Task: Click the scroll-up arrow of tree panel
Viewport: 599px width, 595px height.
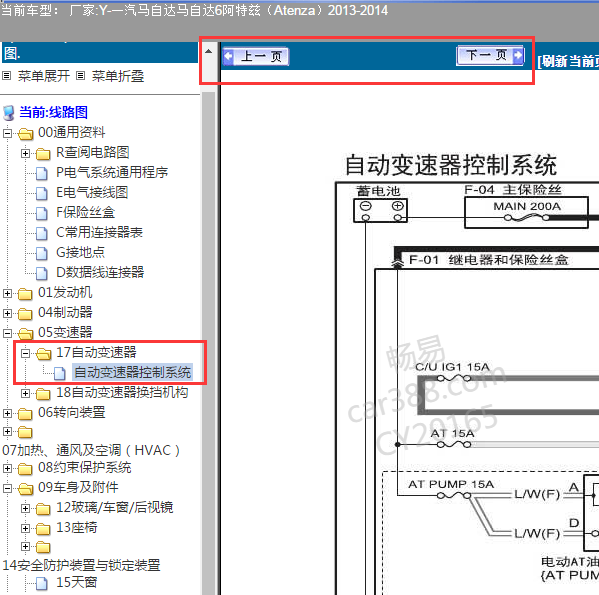Action: (209, 51)
